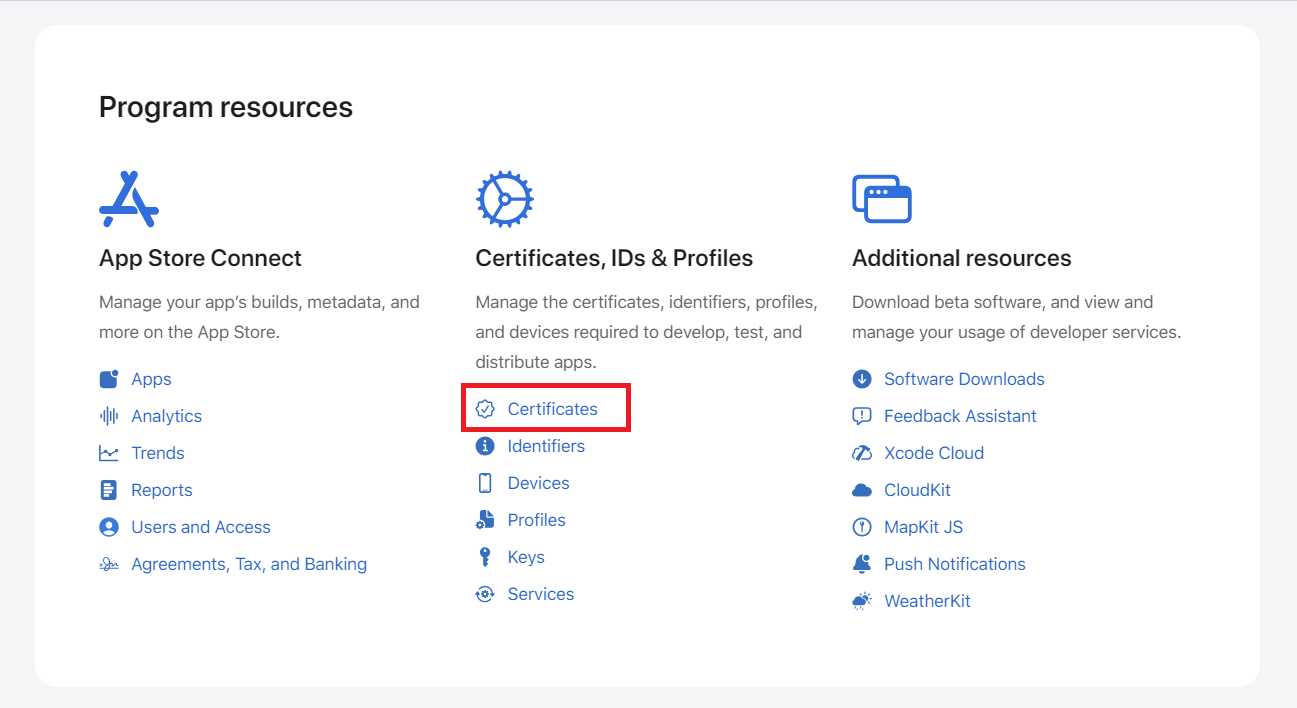Viewport: 1297px width, 708px height.
Task: Click the Agreements signature icon
Action: (x=109, y=564)
